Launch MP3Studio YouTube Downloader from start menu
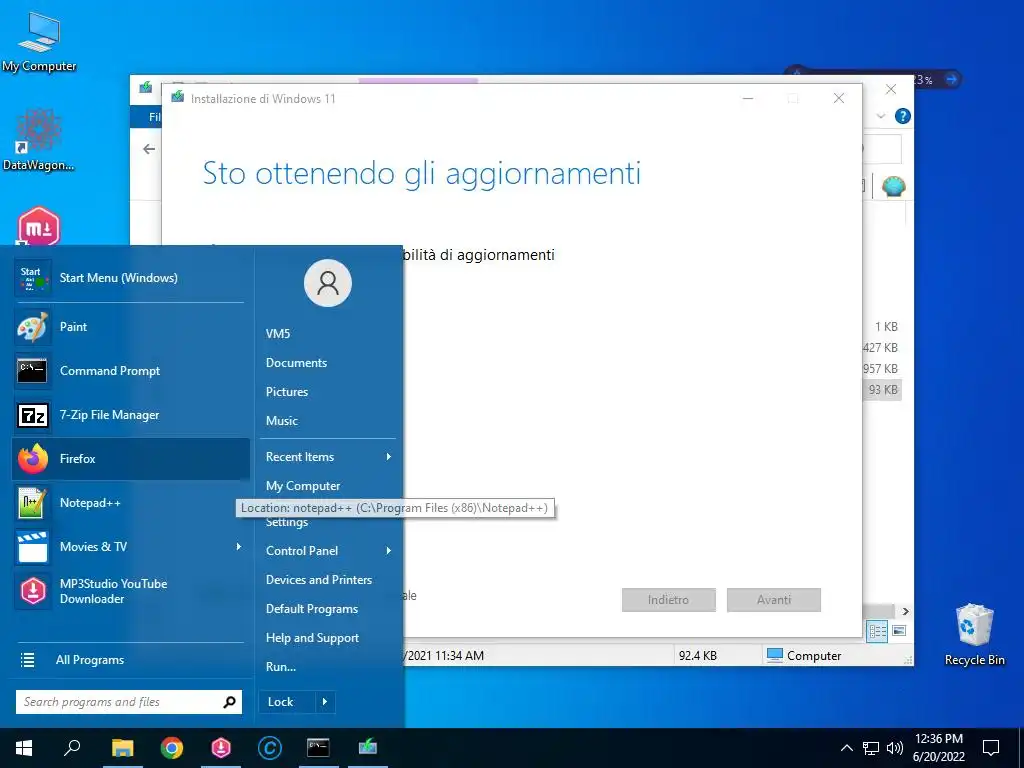 (x=131, y=591)
